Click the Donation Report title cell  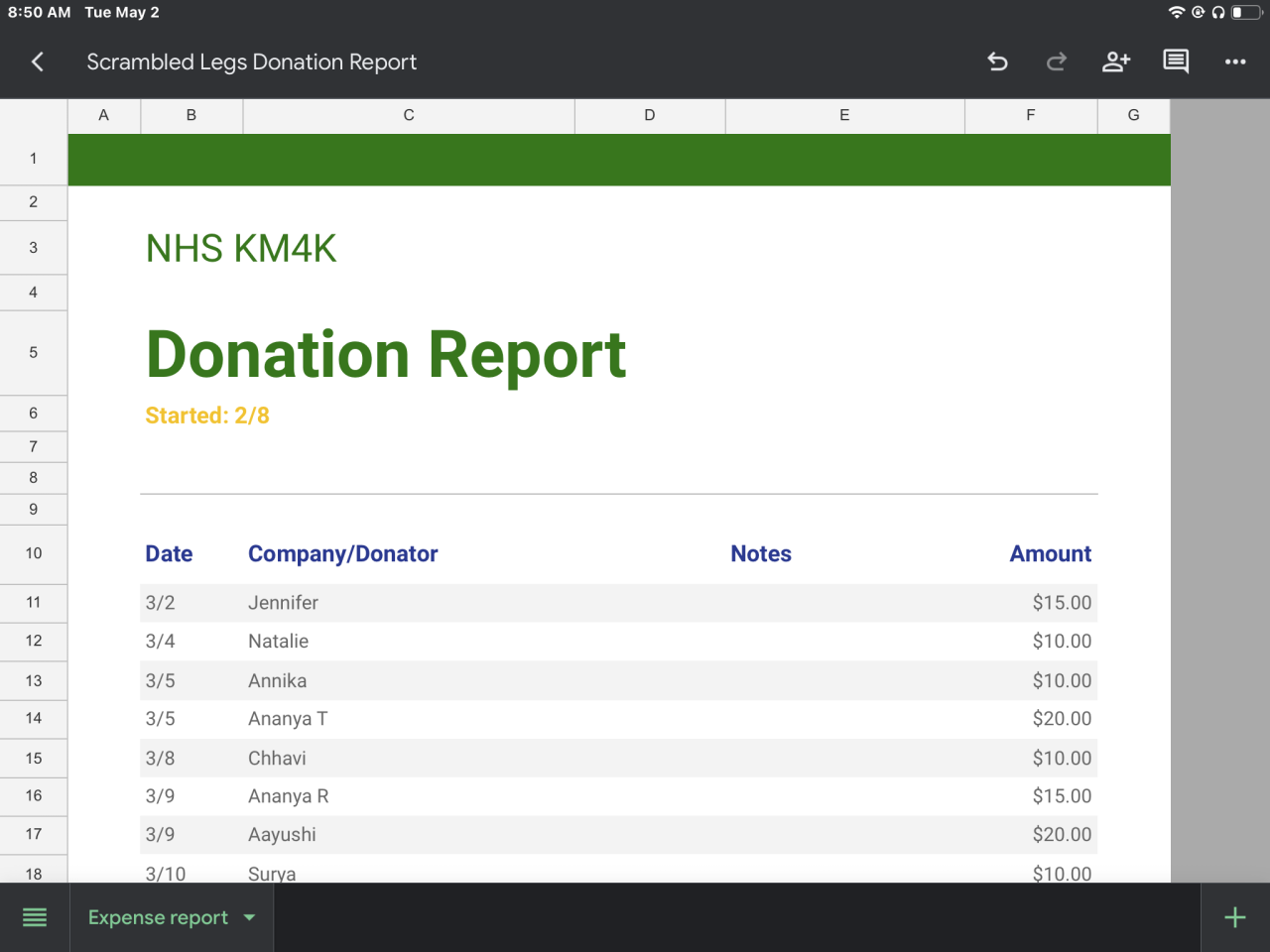pyautogui.click(x=386, y=354)
